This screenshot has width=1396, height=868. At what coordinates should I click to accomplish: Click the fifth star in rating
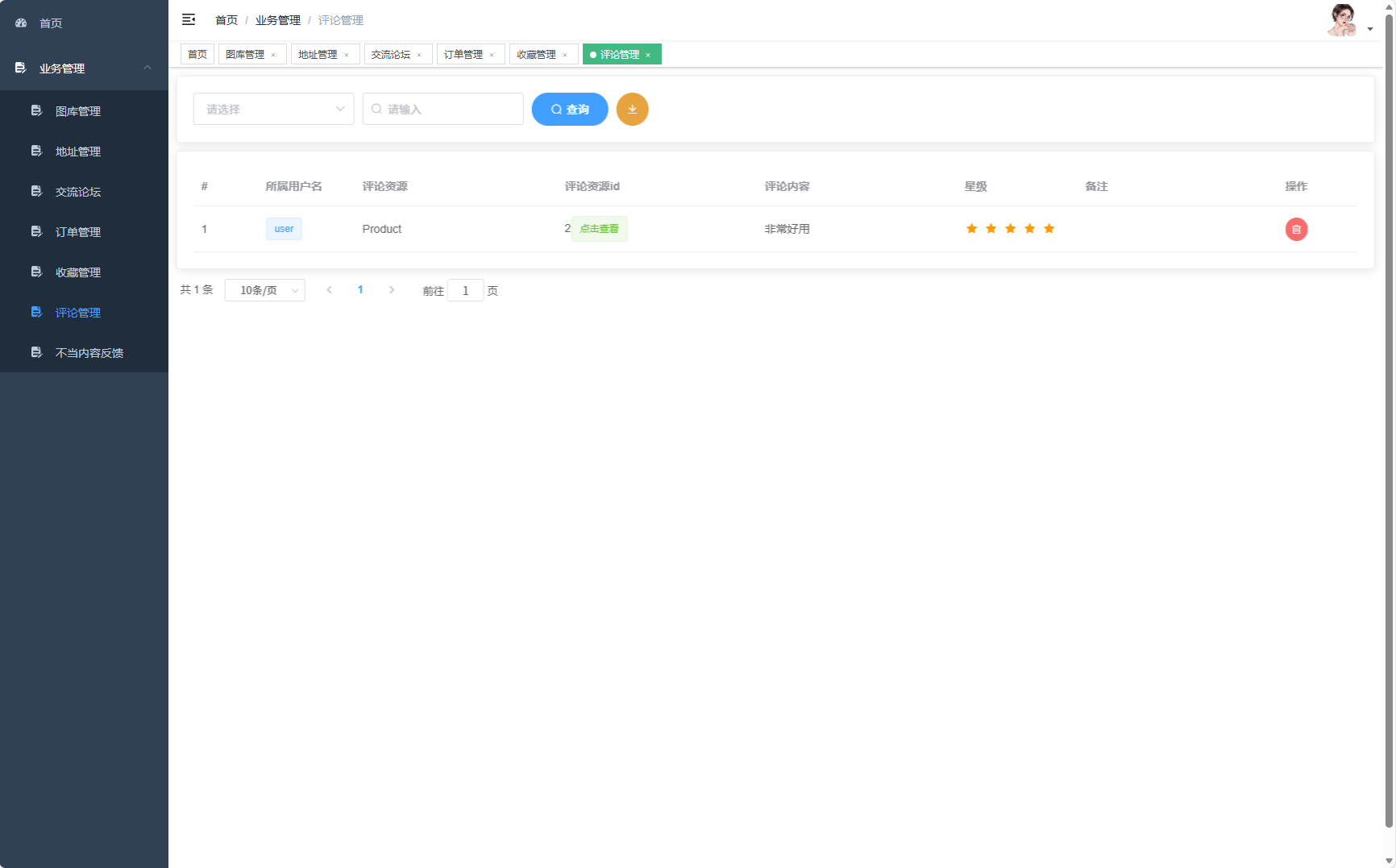[x=1049, y=229]
